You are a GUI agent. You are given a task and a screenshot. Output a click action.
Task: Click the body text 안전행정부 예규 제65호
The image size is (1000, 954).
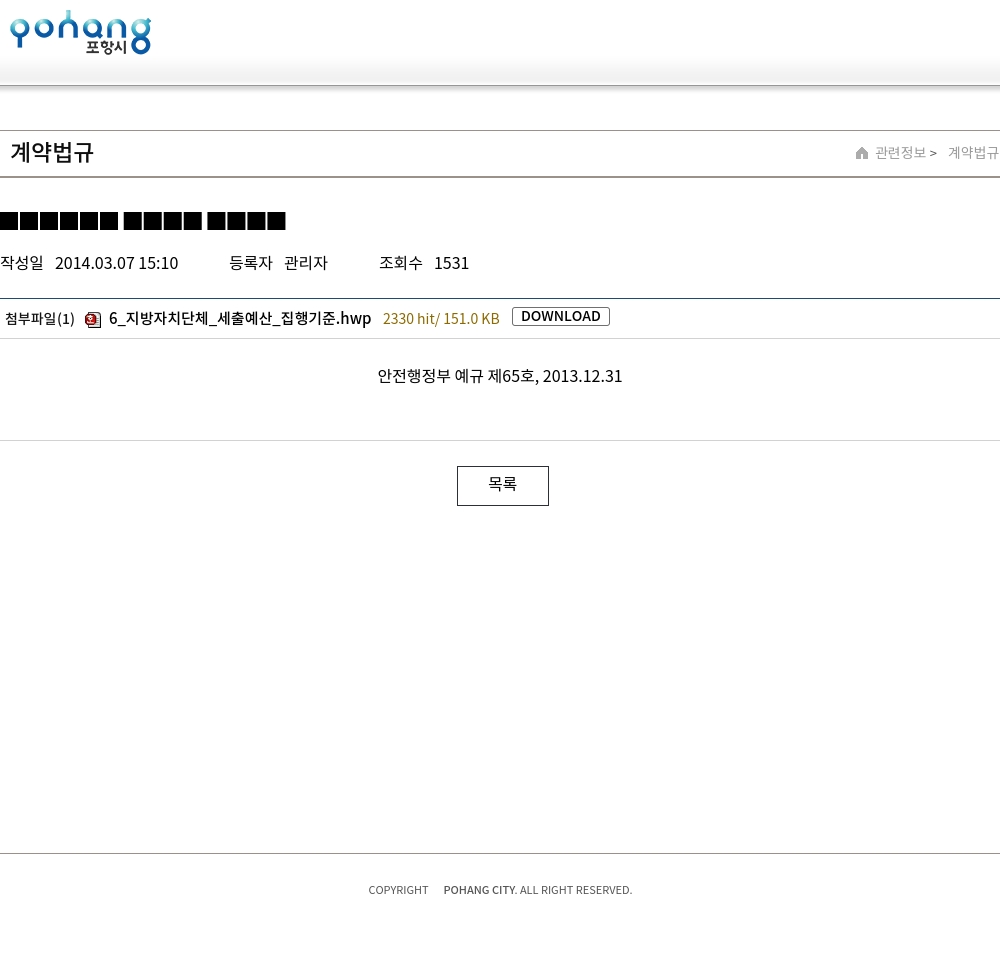pyautogui.click(x=499, y=376)
